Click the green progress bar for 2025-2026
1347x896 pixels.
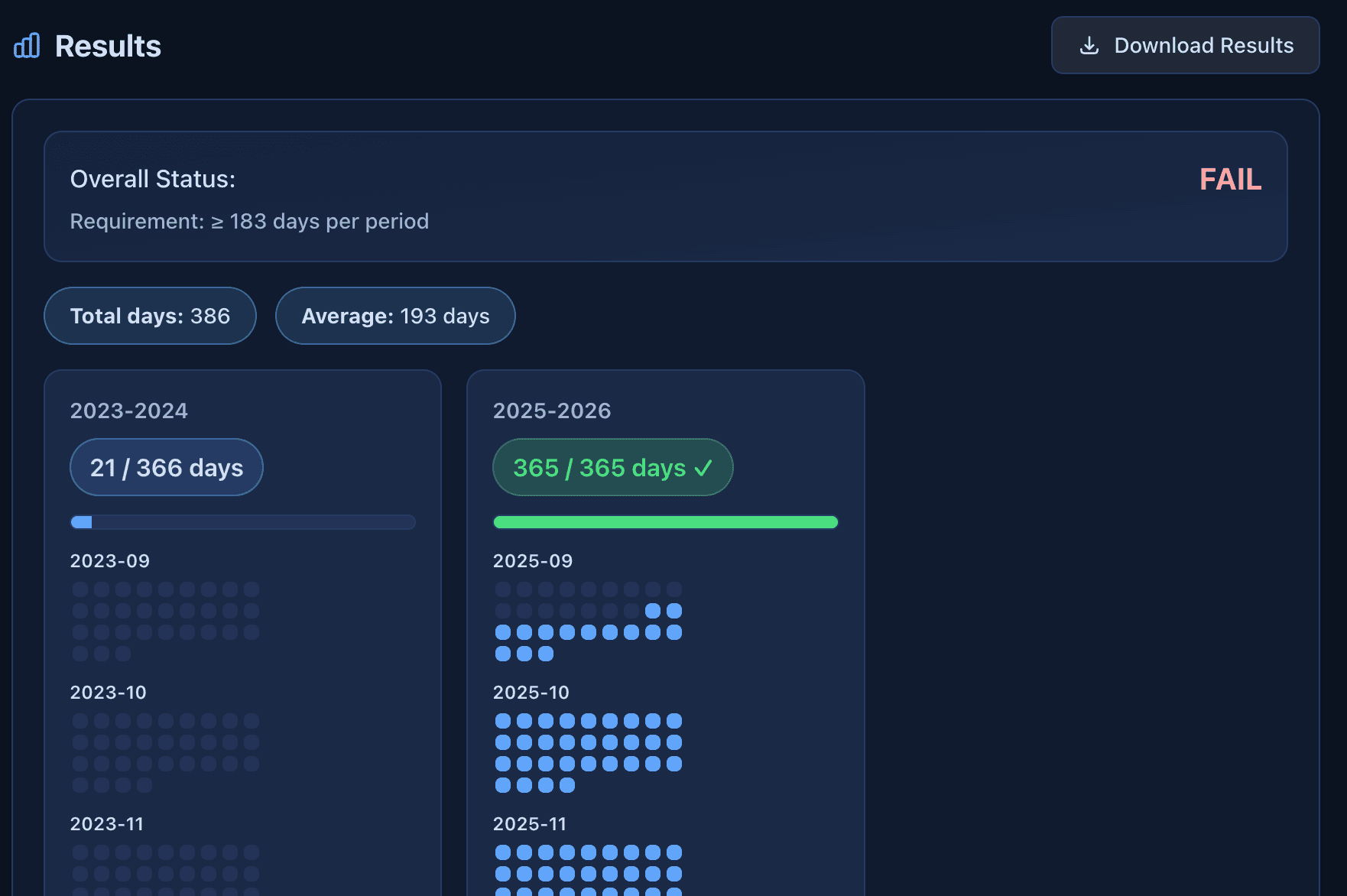pos(666,522)
